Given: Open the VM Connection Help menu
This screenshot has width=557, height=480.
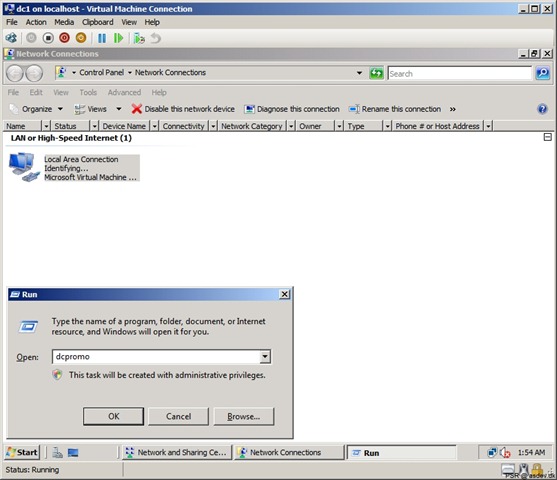Looking at the screenshot, I should coord(152,22).
